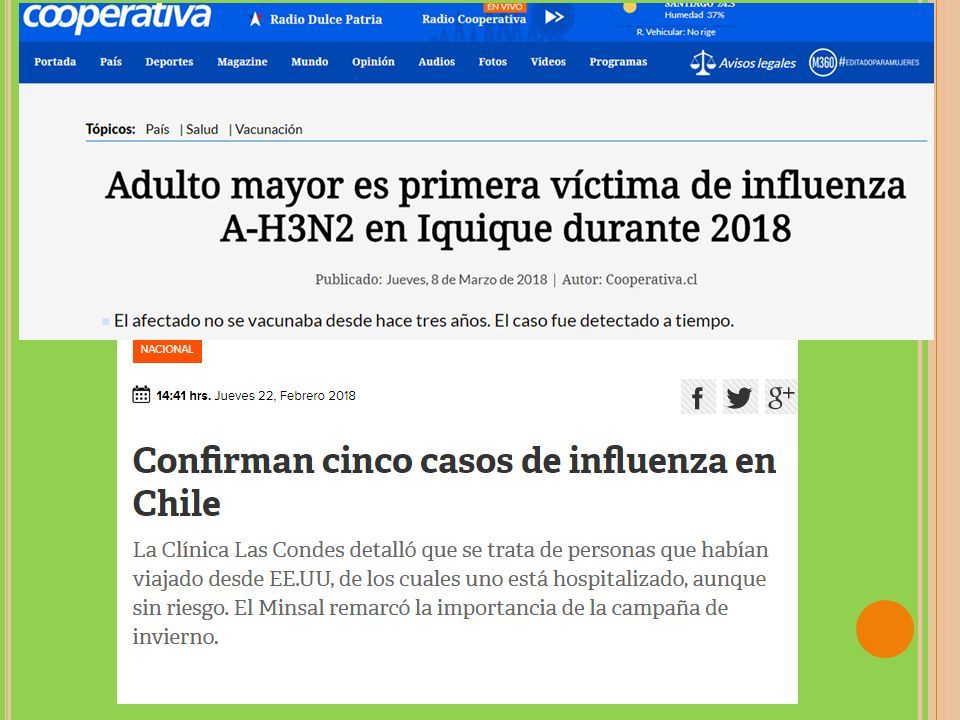Share on Google Plus icon

pos(781,397)
